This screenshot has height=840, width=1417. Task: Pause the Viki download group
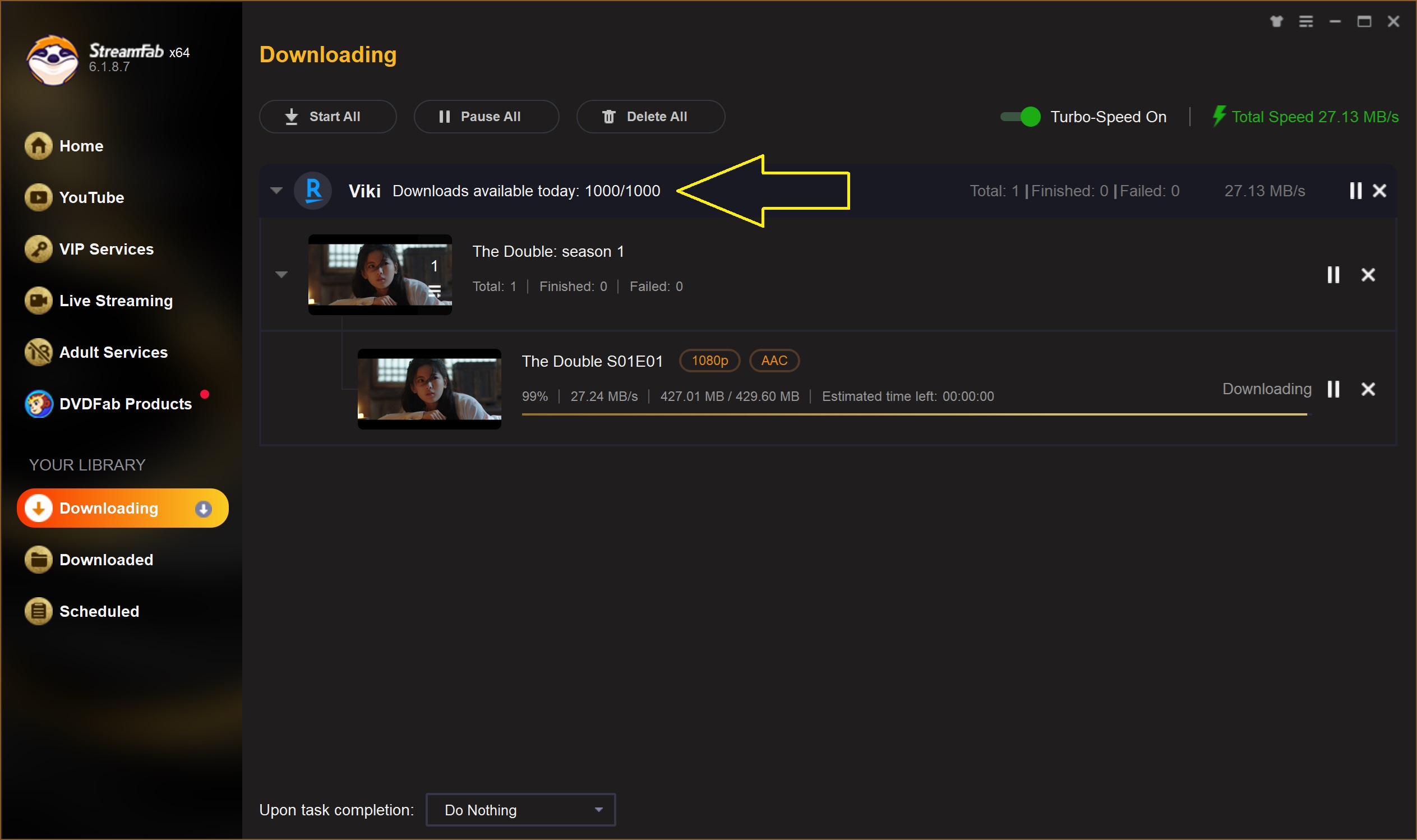pyautogui.click(x=1355, y=191)
